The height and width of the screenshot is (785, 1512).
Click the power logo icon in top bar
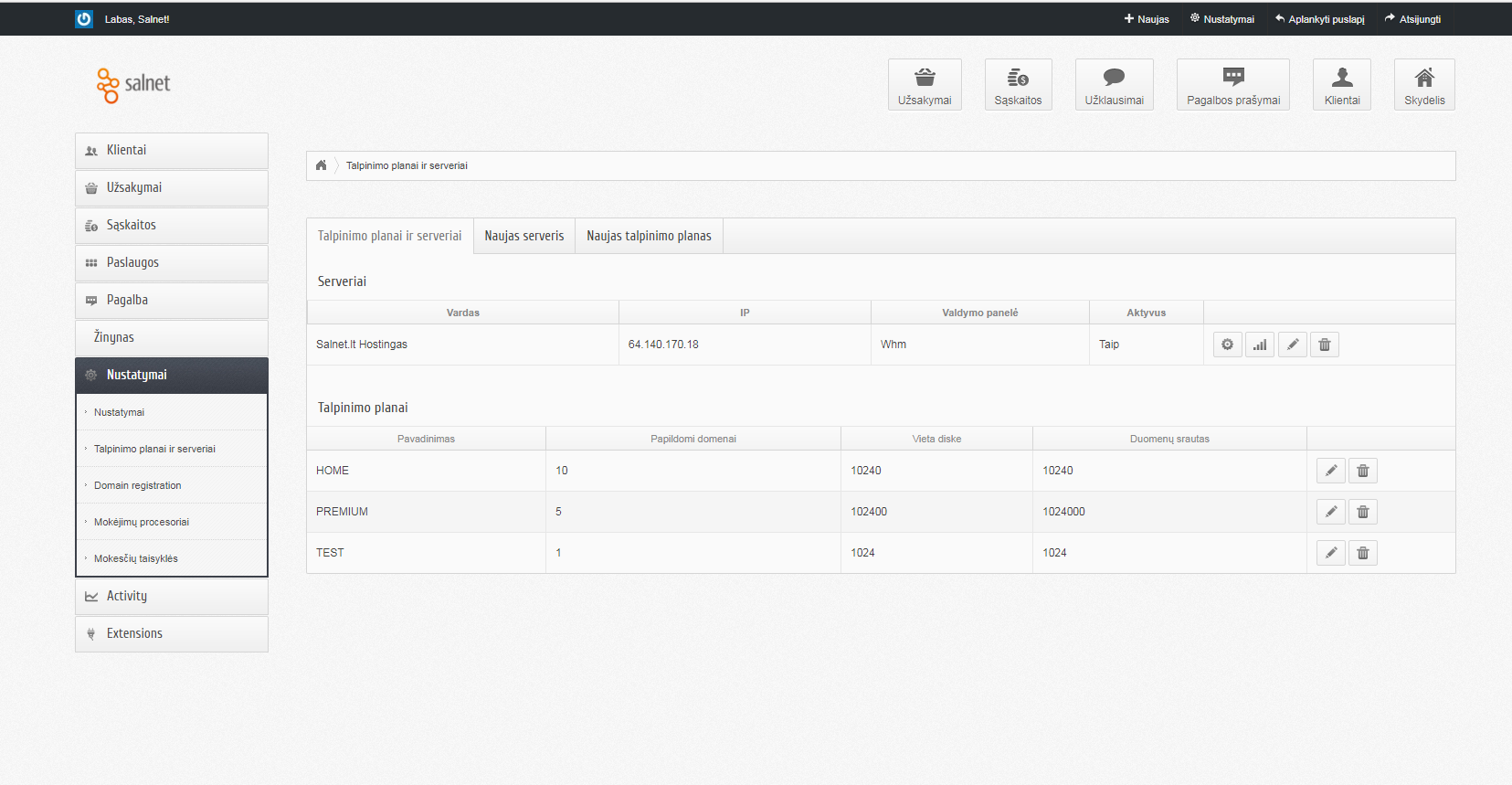click(84, 19)
